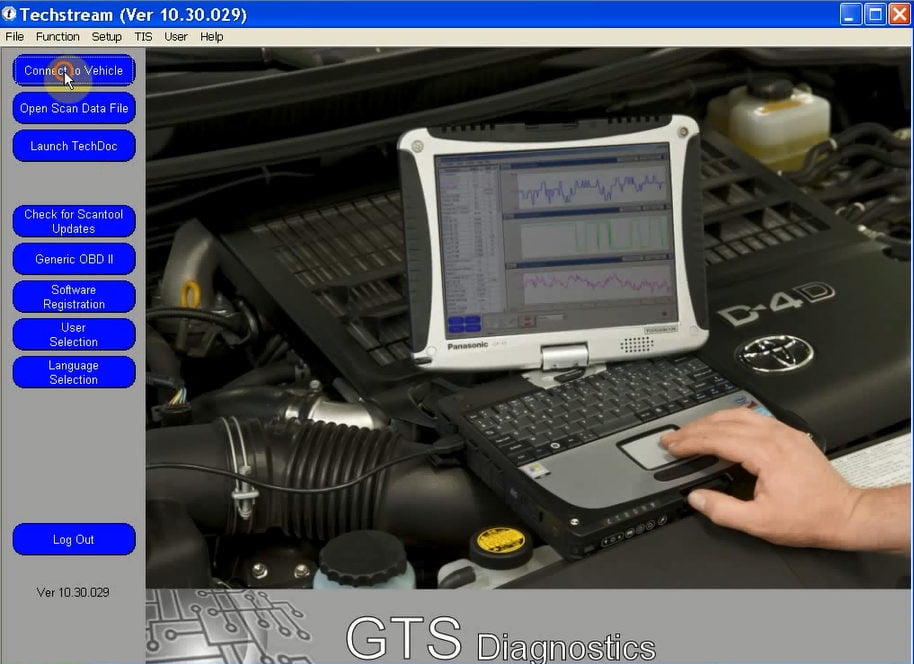
Task: Open the User Selection option
Action: point(74,335)
